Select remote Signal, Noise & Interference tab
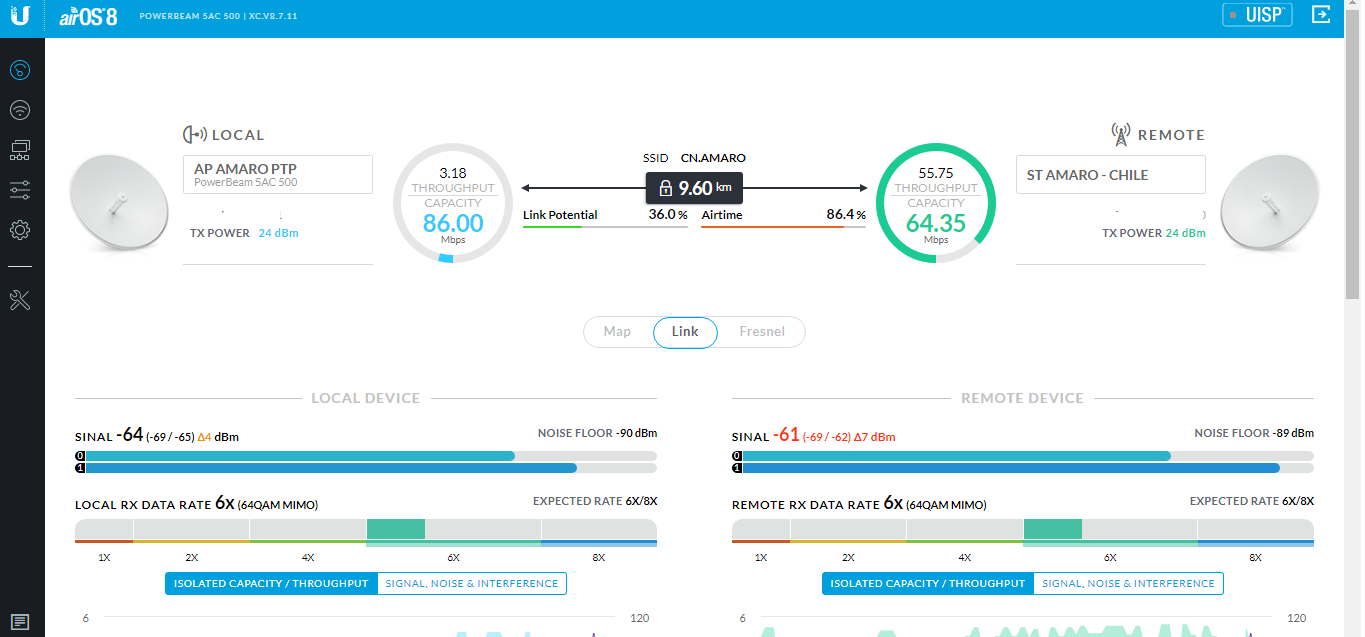This screenshot has height=637, width=1365. [x=1128, y=583]
